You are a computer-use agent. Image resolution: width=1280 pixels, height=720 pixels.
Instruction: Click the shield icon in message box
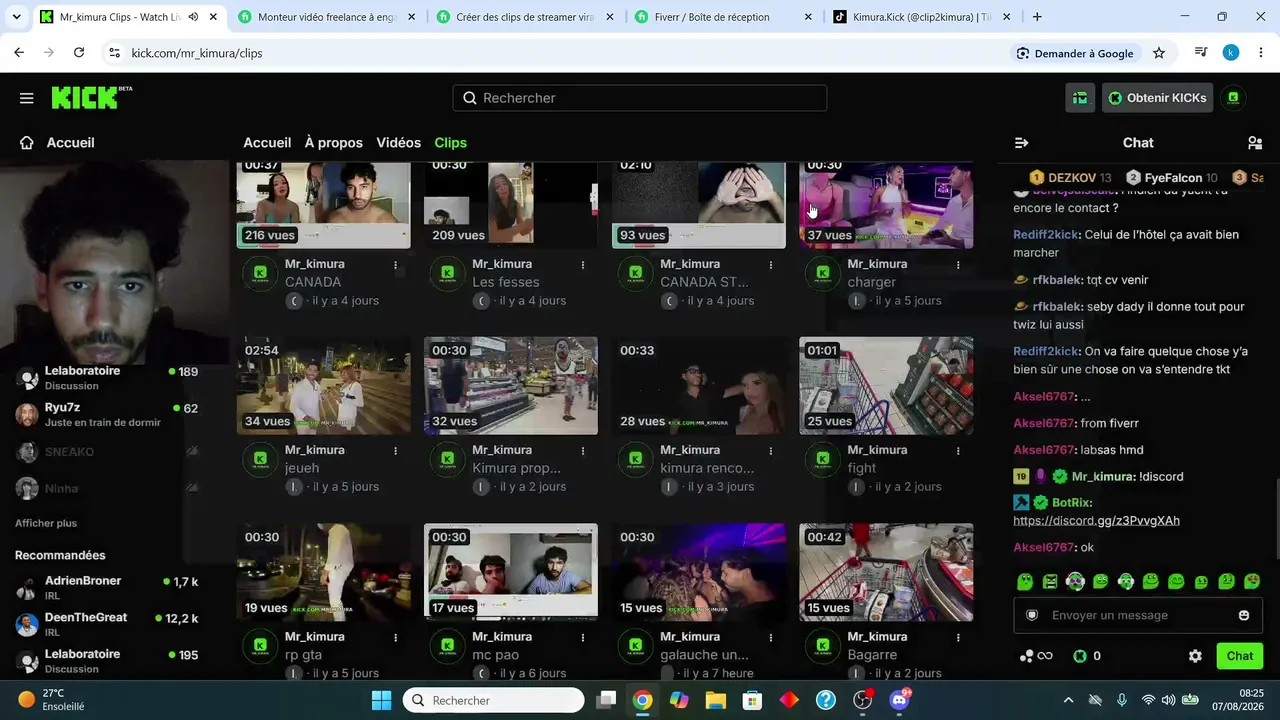tap(1032, 615)
